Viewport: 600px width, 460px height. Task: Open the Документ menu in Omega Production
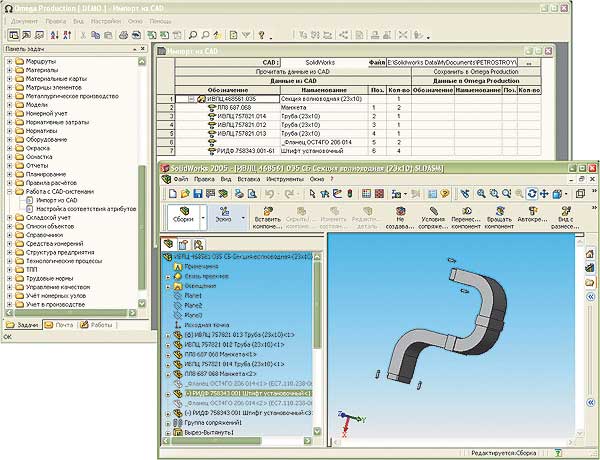pyautogui.click(x=24, y=21)
